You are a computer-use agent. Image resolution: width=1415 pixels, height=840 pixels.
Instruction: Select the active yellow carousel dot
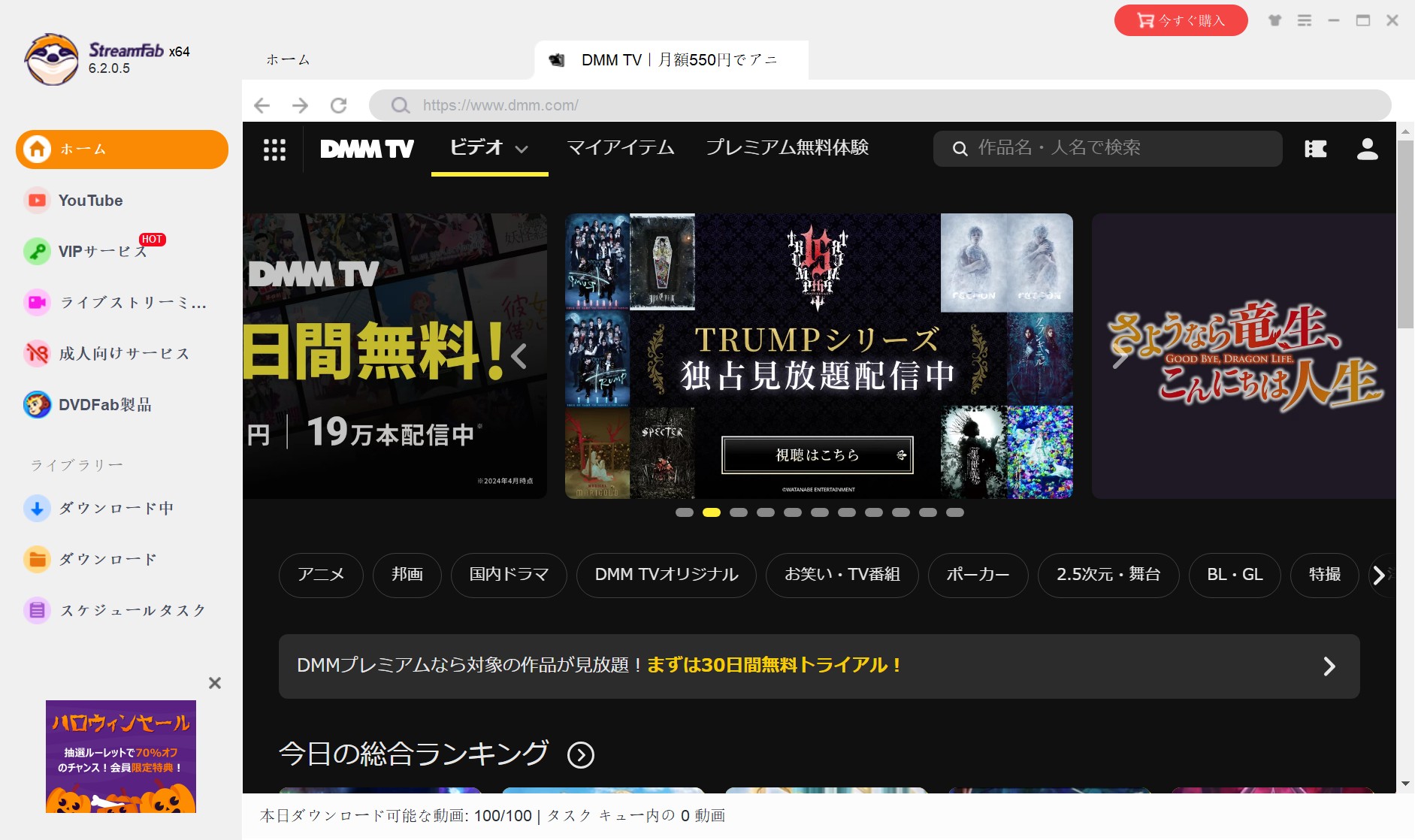coord(712,512)
